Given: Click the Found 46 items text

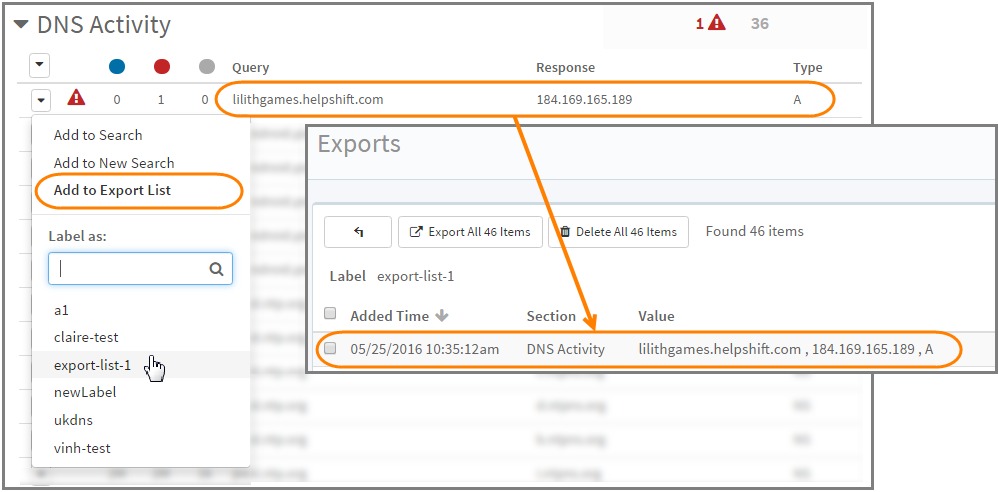Looking at the screenshot, I should (754, 231).
